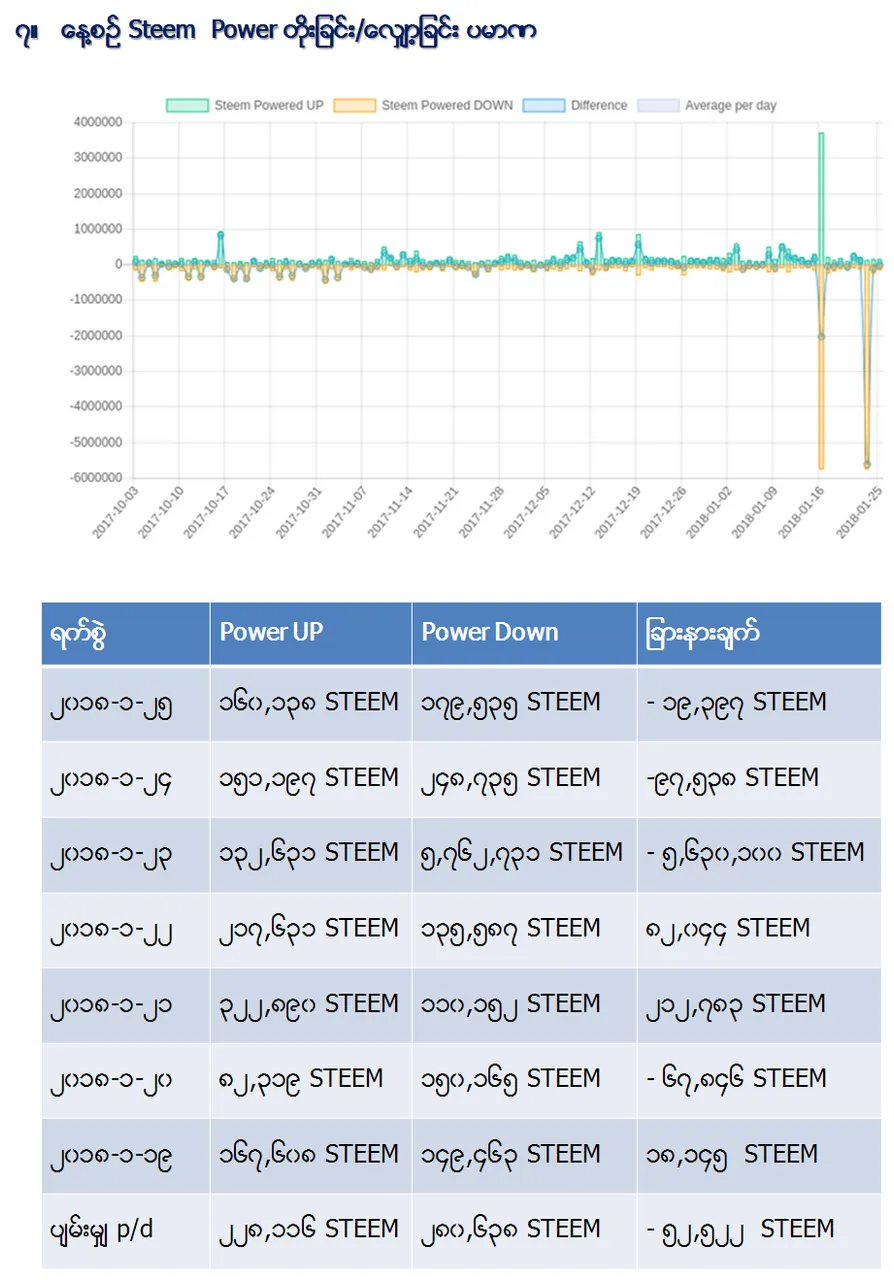Click the date cell '၂၀၁၈-၁-၂၁'
The image size is (894, 1280).
click(x=125, y=1005)
